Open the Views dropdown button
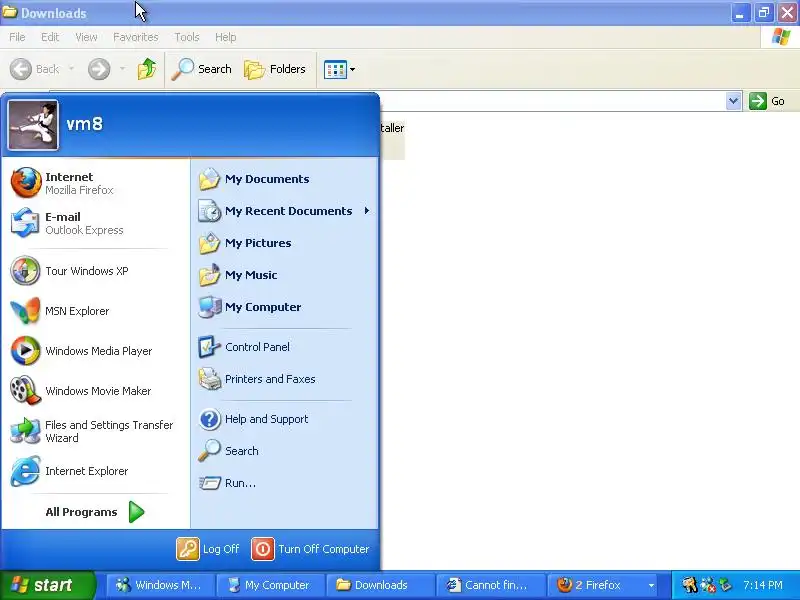 [x=339, y=69]
